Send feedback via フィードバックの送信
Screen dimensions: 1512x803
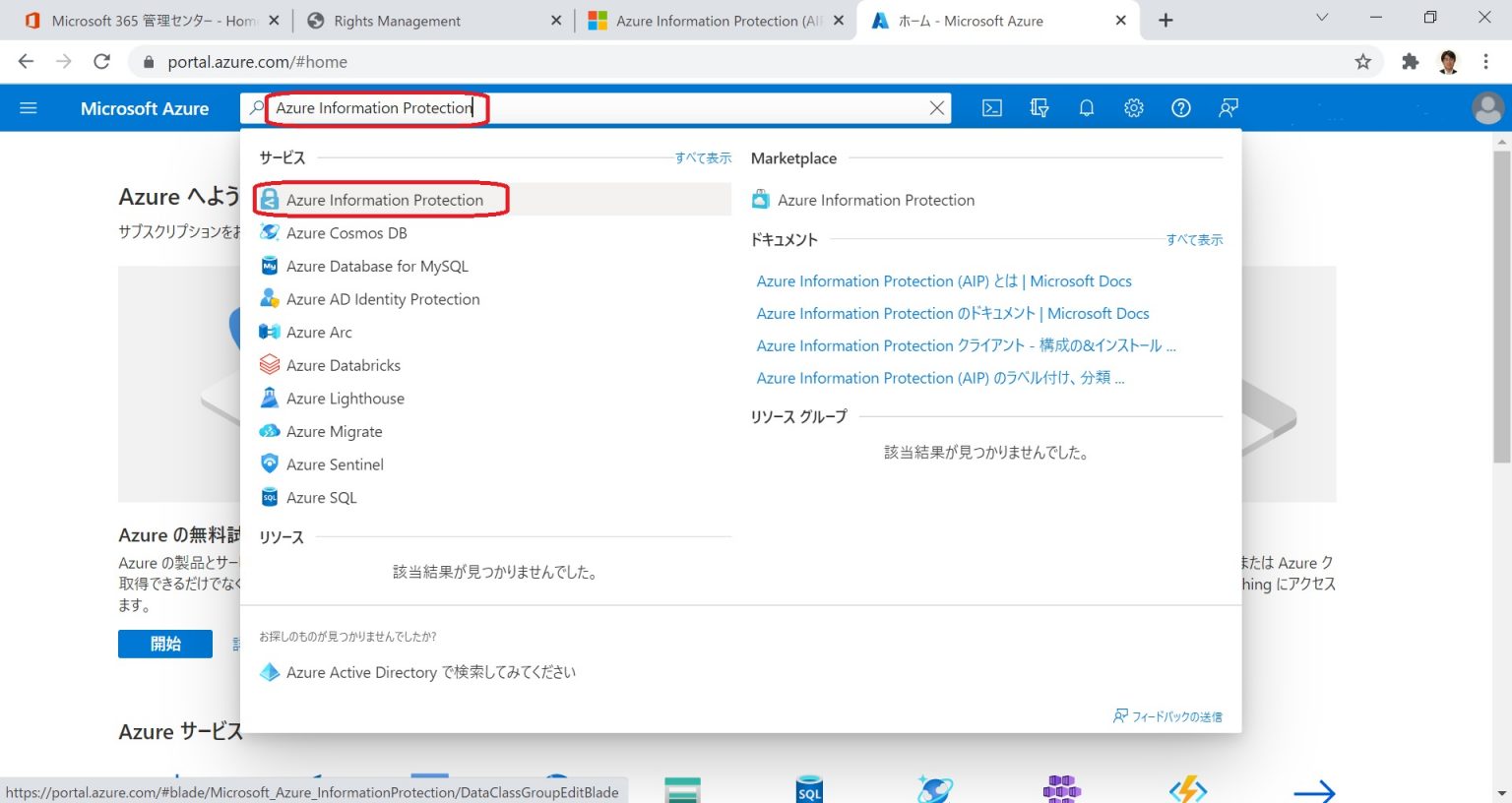(x=1167, y=716)
